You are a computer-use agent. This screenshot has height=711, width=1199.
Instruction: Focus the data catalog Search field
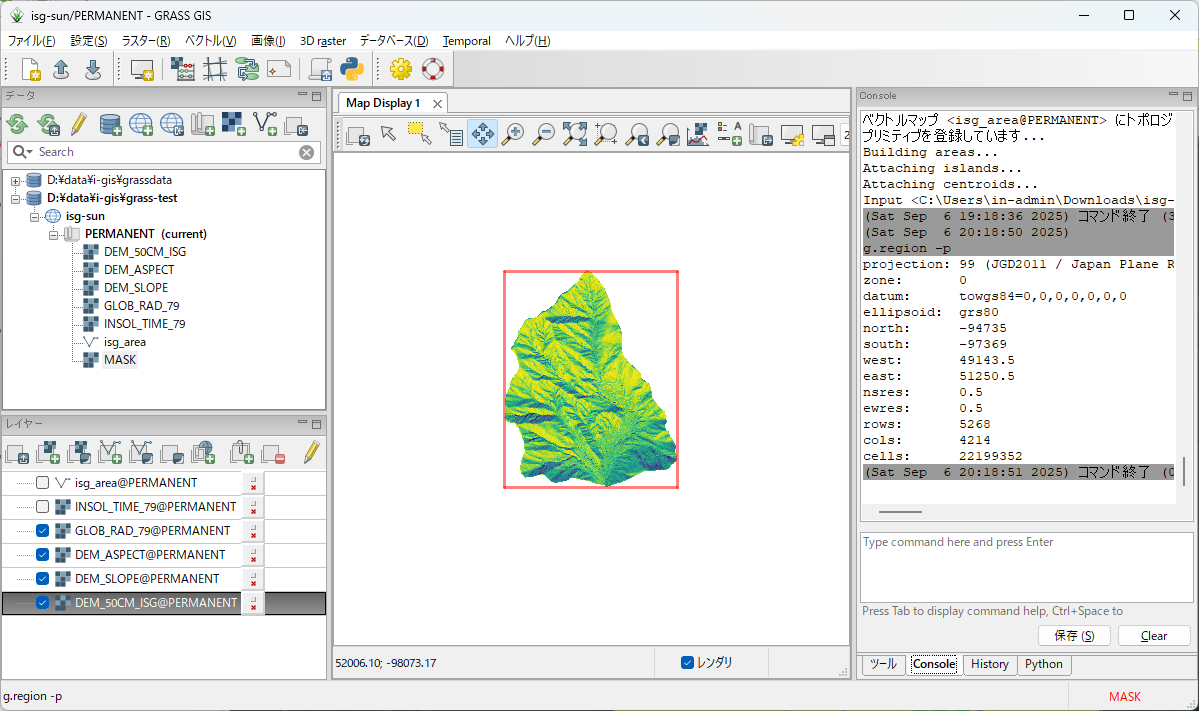164,152
